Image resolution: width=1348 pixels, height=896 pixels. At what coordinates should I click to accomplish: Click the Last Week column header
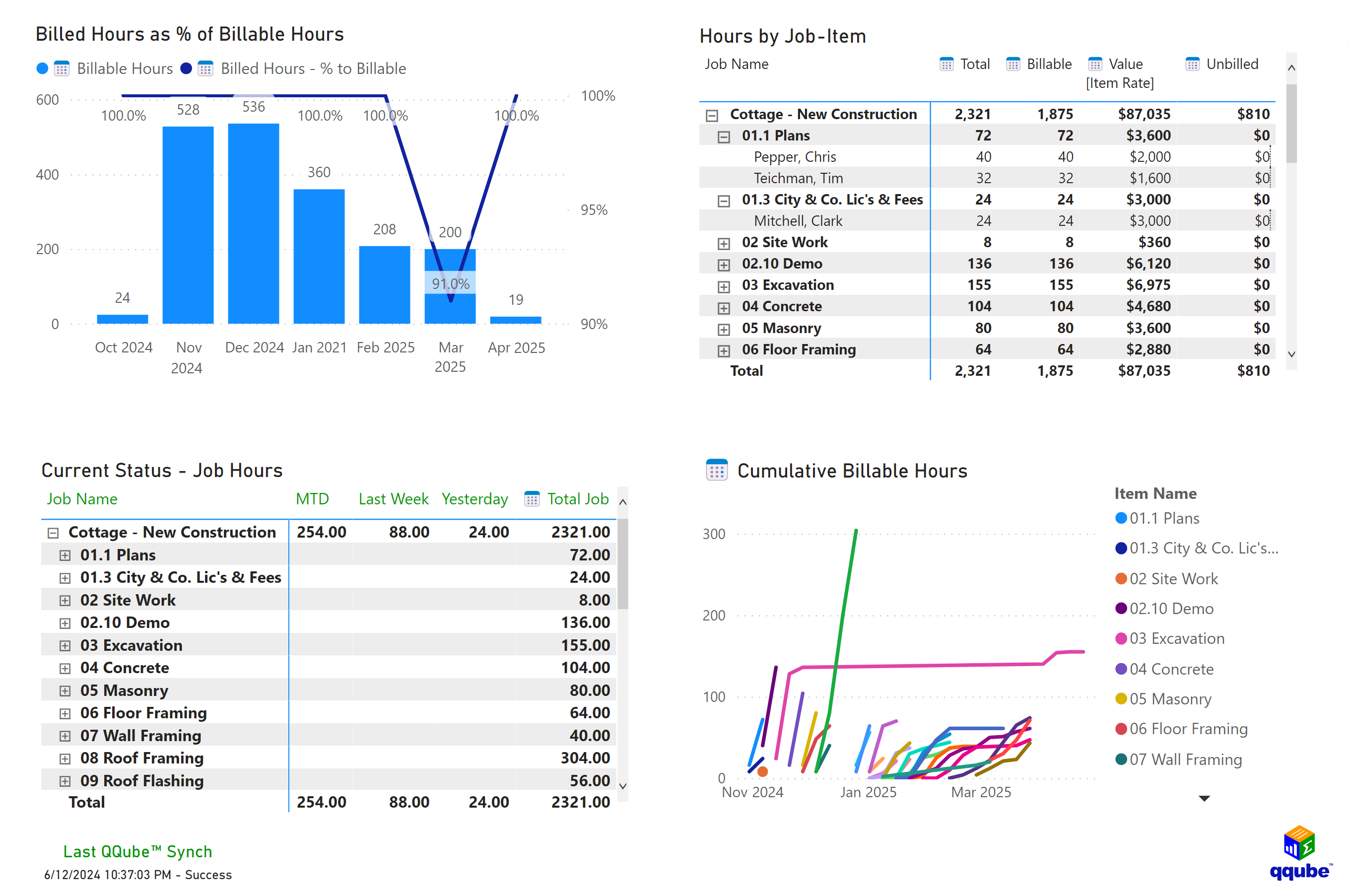(394, 499)
